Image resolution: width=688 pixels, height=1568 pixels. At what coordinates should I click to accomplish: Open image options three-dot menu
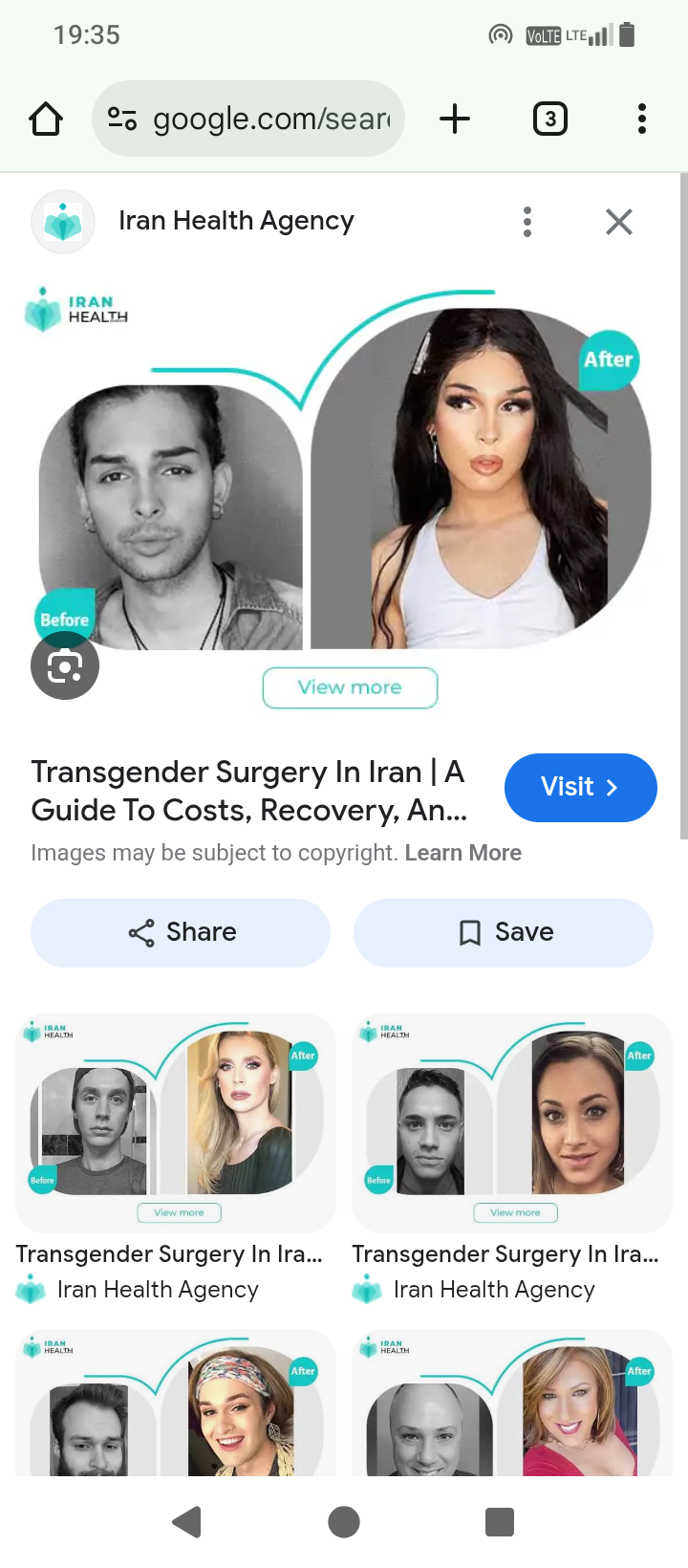coord(527,222)
